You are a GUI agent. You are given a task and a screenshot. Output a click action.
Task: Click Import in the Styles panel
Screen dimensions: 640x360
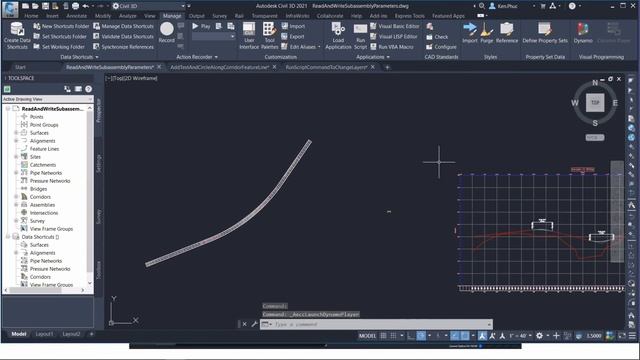(x=470, y=33)
